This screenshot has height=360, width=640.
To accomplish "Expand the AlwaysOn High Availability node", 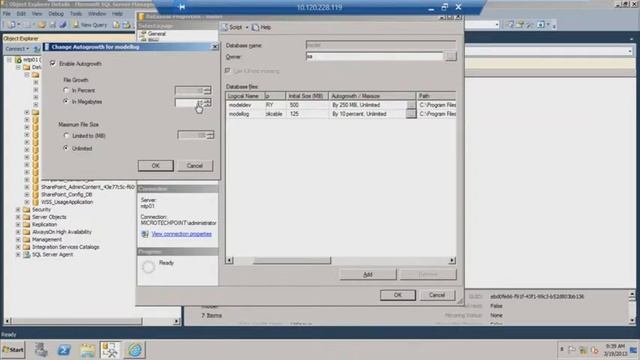I will tap(18, 232).
